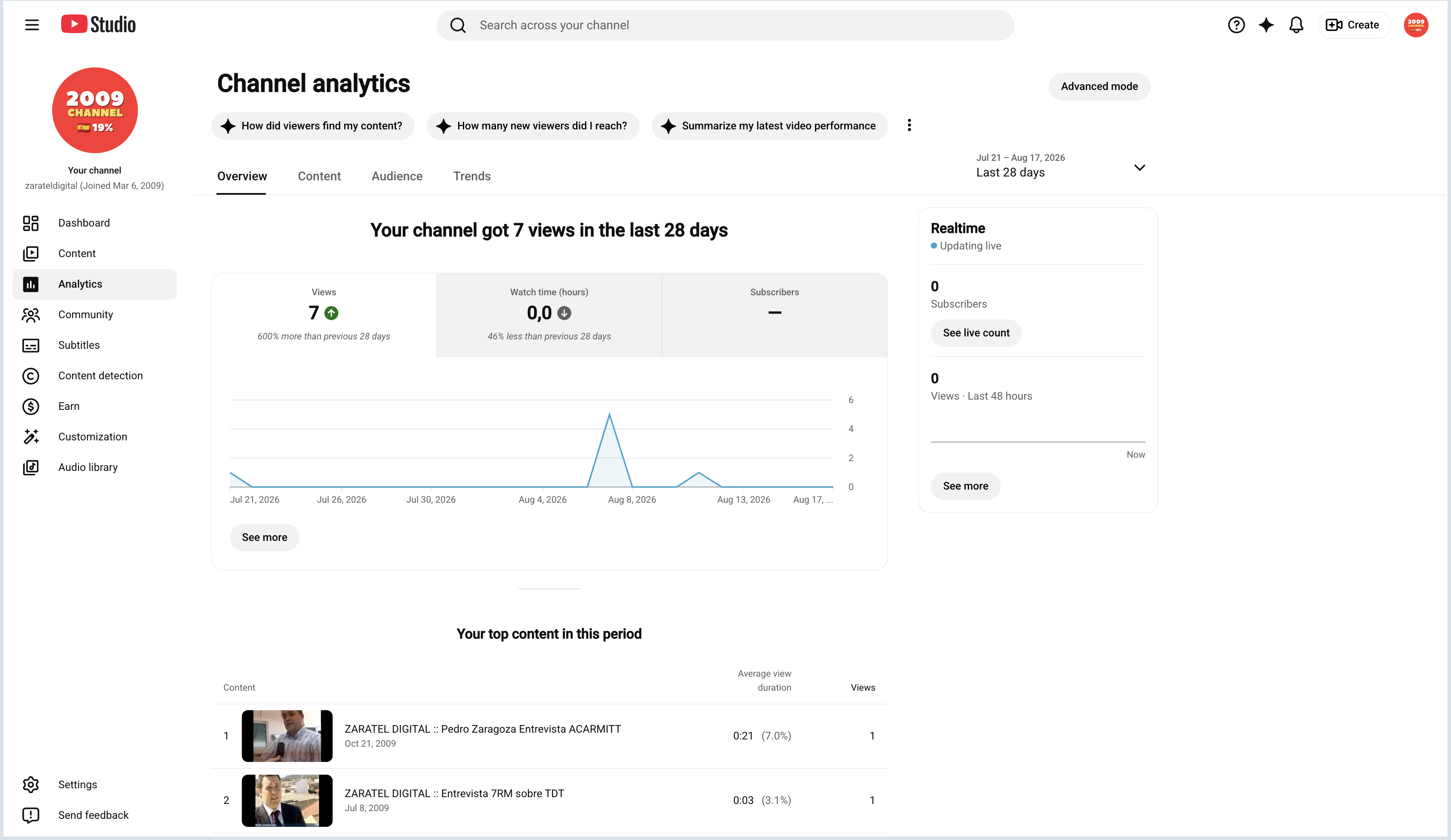
Task: Open Earn in the sidebar
Action: [95, 406]
